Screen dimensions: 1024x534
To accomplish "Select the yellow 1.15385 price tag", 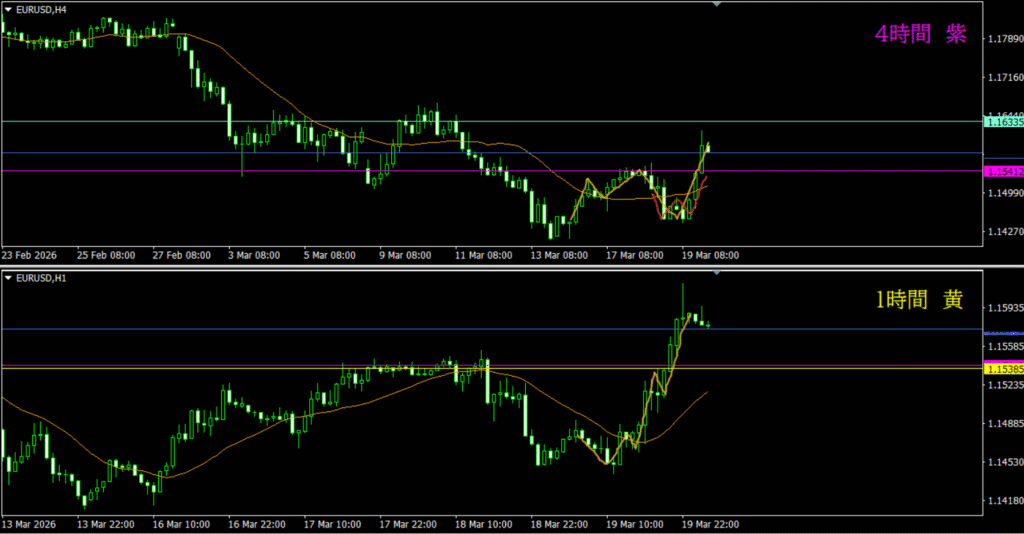I will 1003,369.
